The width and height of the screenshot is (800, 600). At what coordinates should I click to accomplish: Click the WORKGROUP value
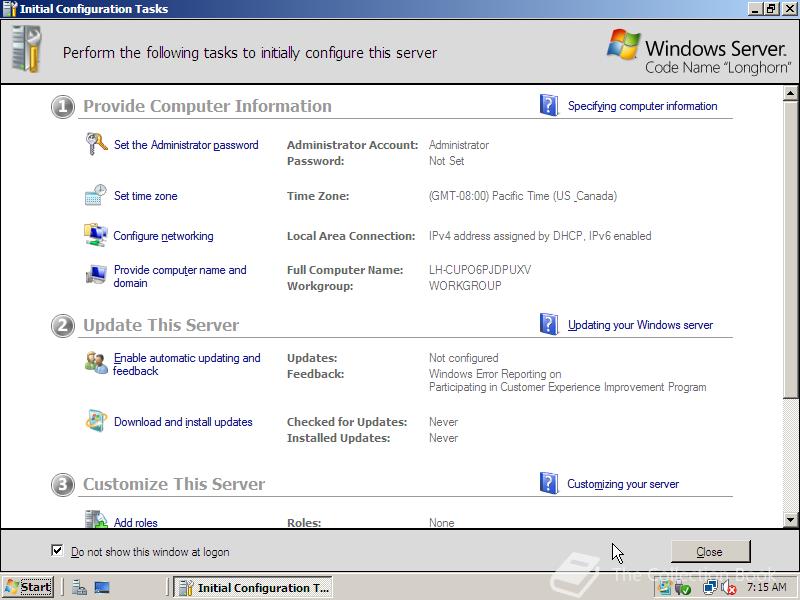click(465, 286)
